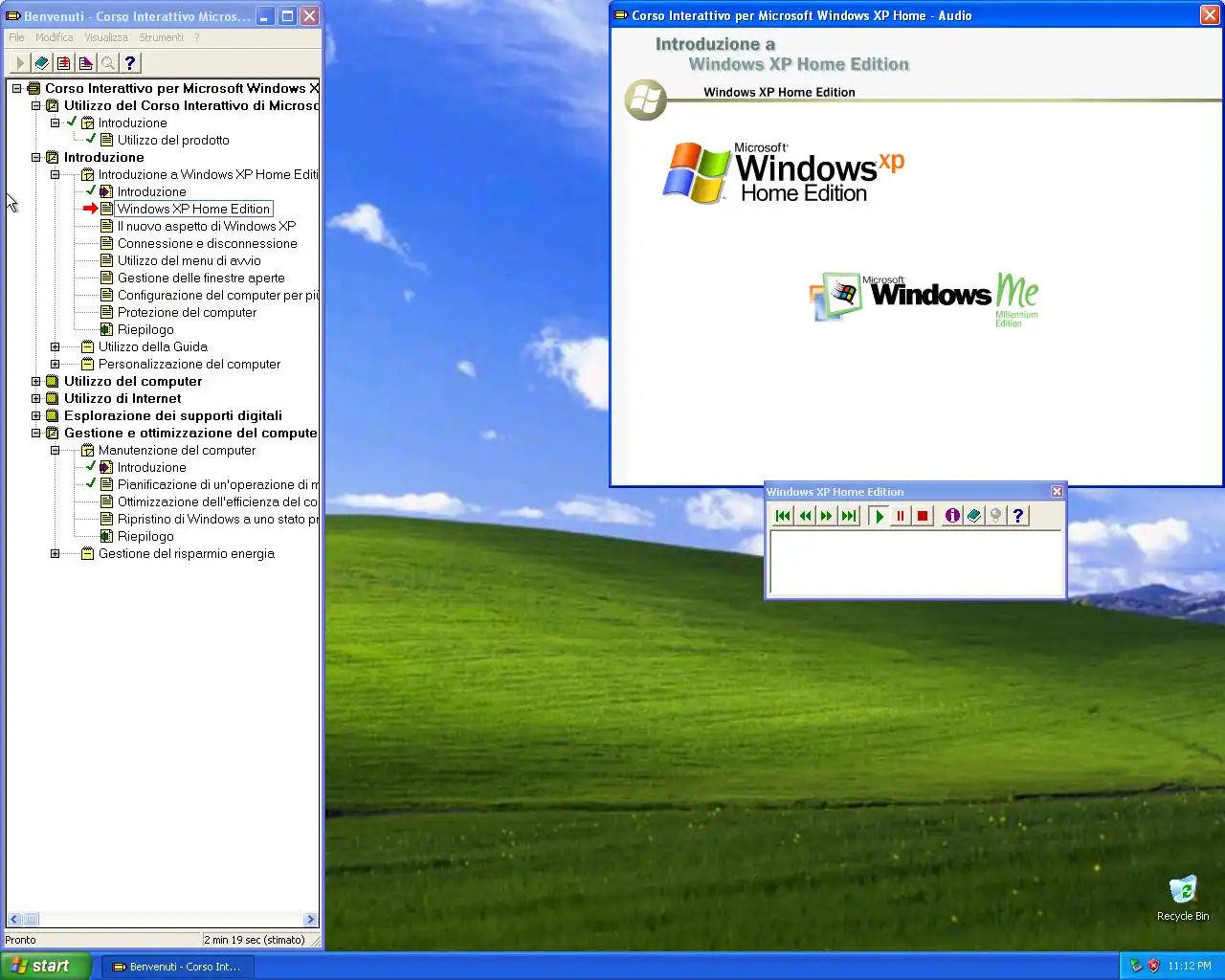Collapse the bold Introduzione chapter node
The image size is (1225, 980).
pos(35,157)
